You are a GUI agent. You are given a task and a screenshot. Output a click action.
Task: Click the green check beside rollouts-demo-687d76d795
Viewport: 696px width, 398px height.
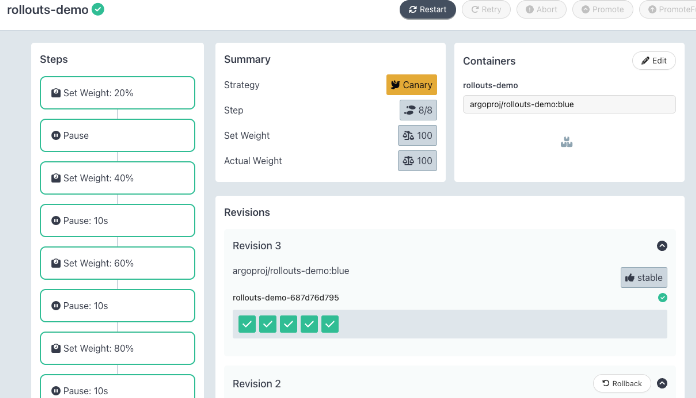pyautogui.click(x=662, y=298)
